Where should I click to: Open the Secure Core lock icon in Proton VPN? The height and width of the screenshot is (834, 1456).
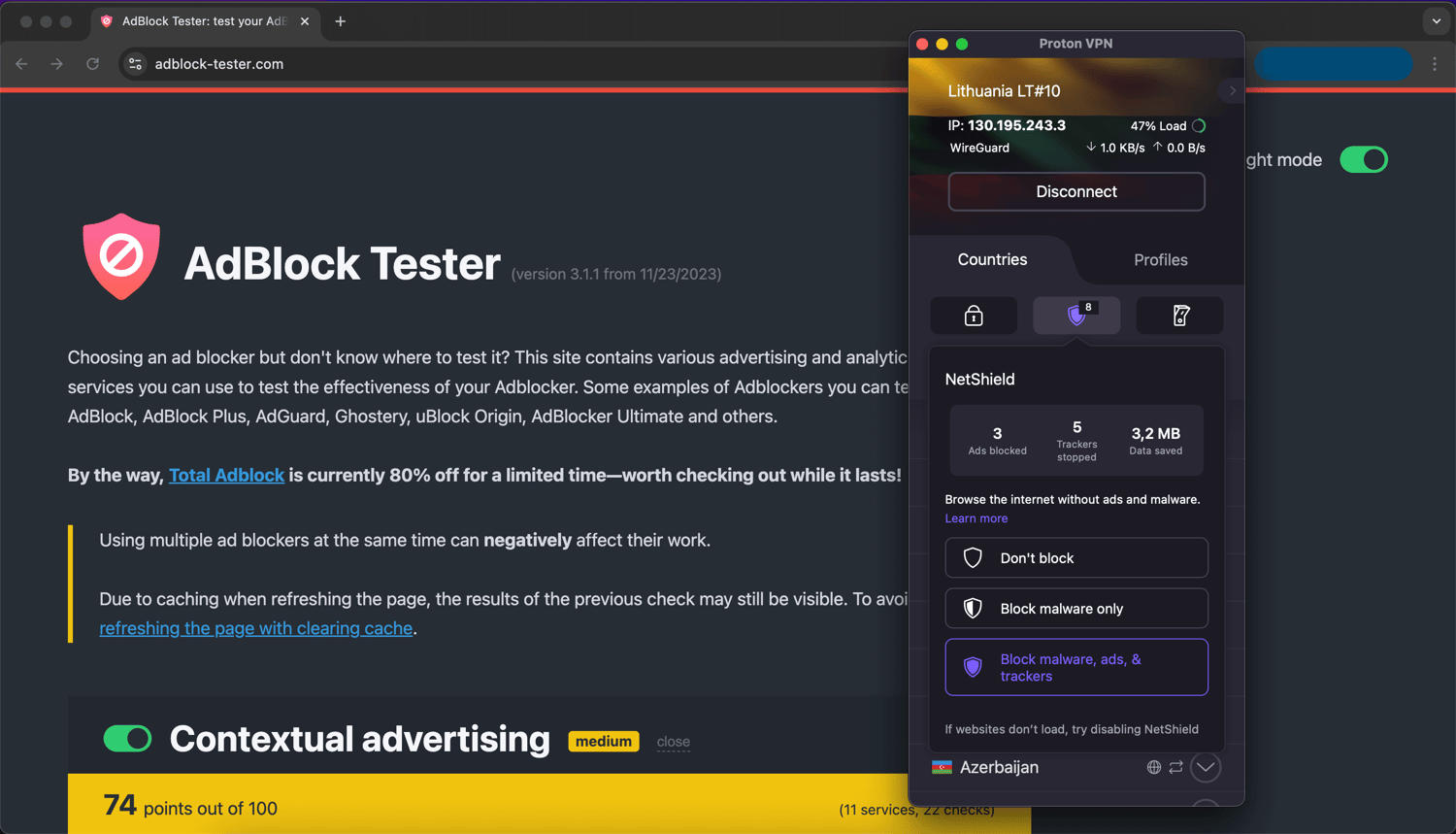(974, 316)
